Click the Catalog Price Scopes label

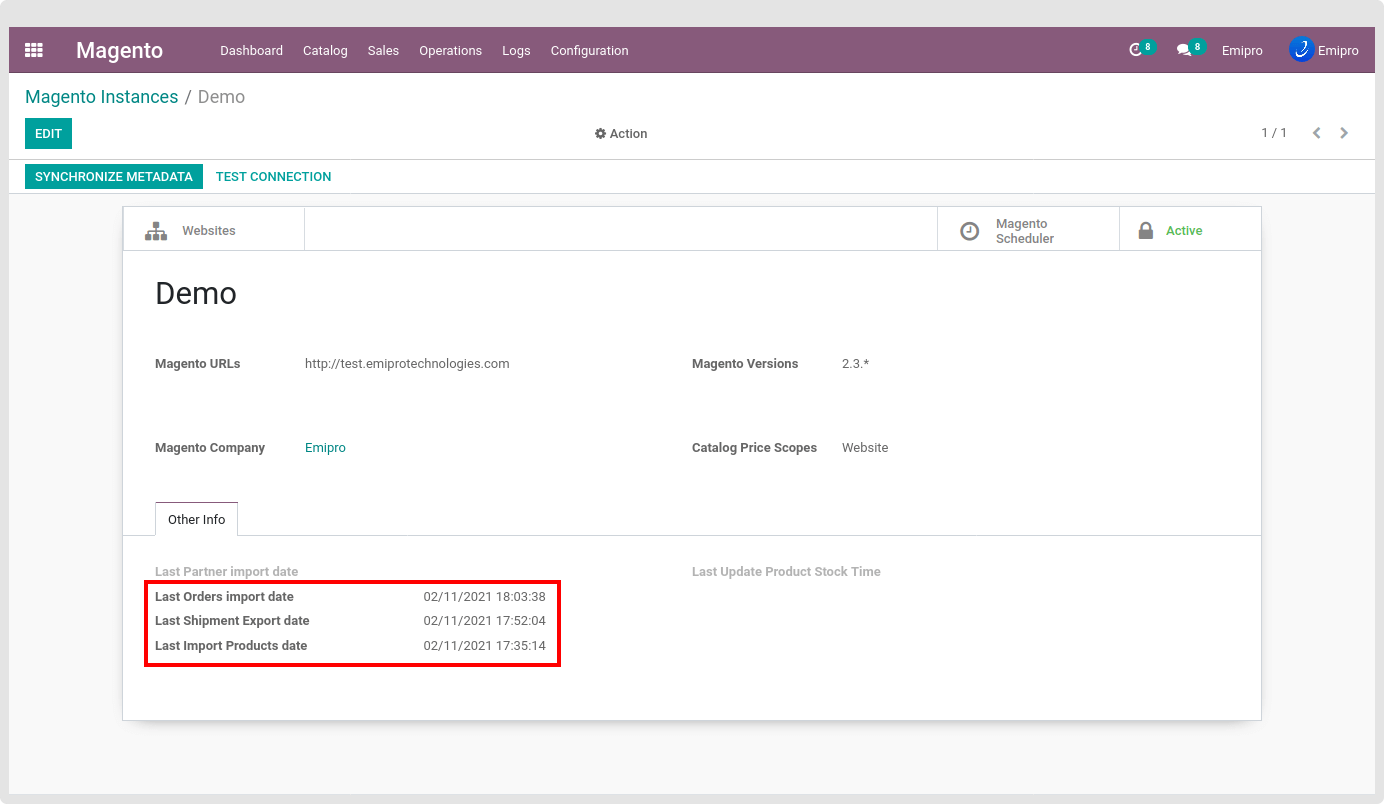tap(754, 448)
